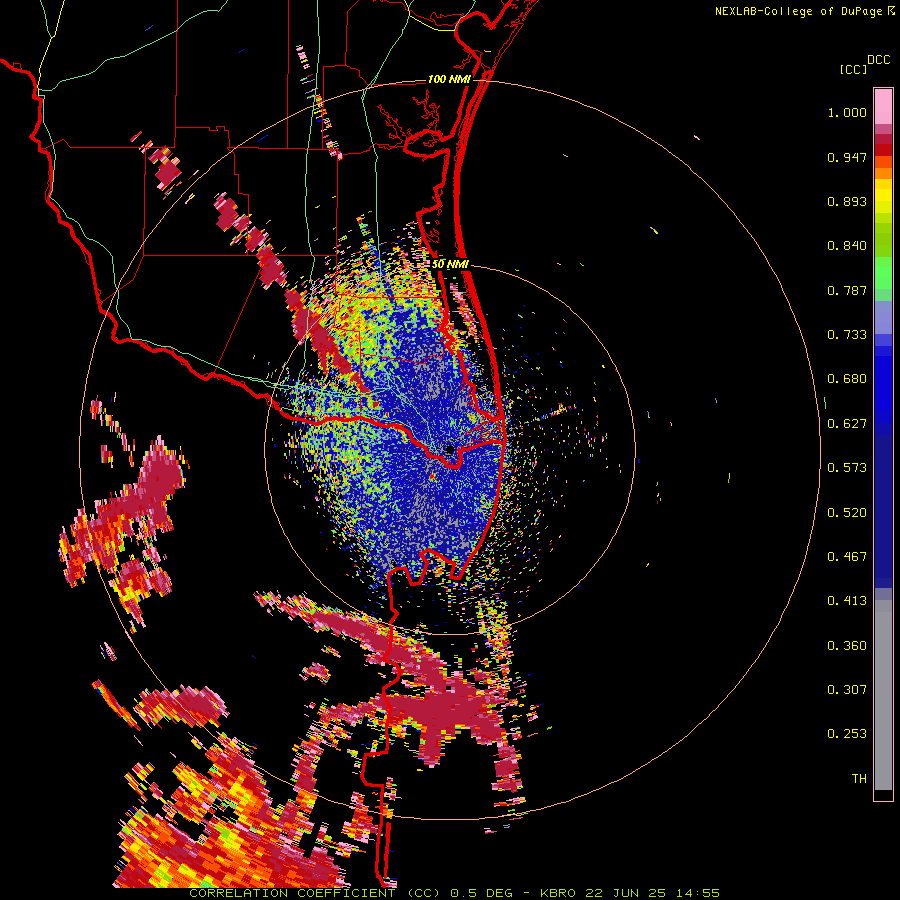The height and width of the screenshot is (900, 900).
Task: Pick the yellow colorbar segment near 0.893
Action: pyautogui.click(x=883, y=197)
